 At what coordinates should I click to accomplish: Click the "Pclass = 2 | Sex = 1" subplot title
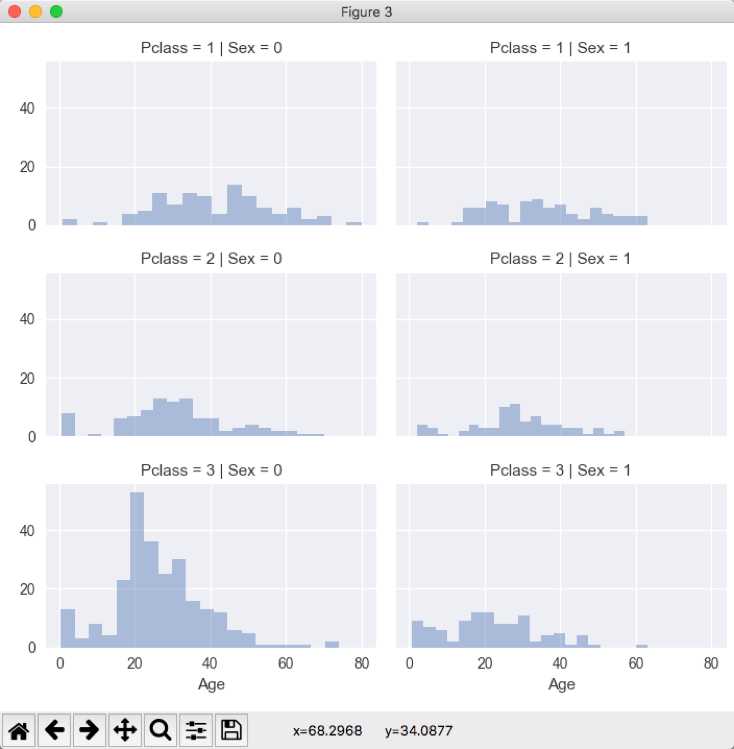[x=561, y=258]
